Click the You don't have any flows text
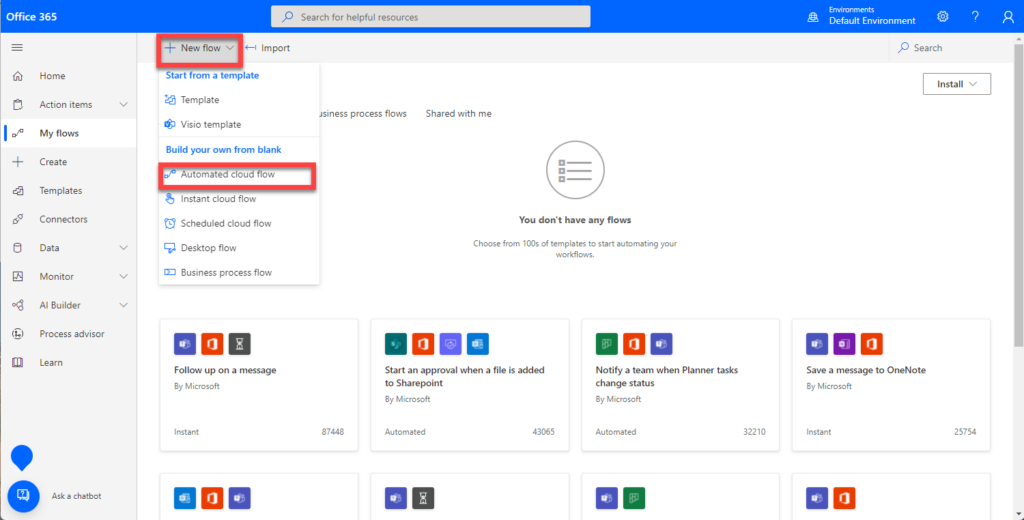The image size is (1024, 520). pyautogui.click(x=575, y=220)
